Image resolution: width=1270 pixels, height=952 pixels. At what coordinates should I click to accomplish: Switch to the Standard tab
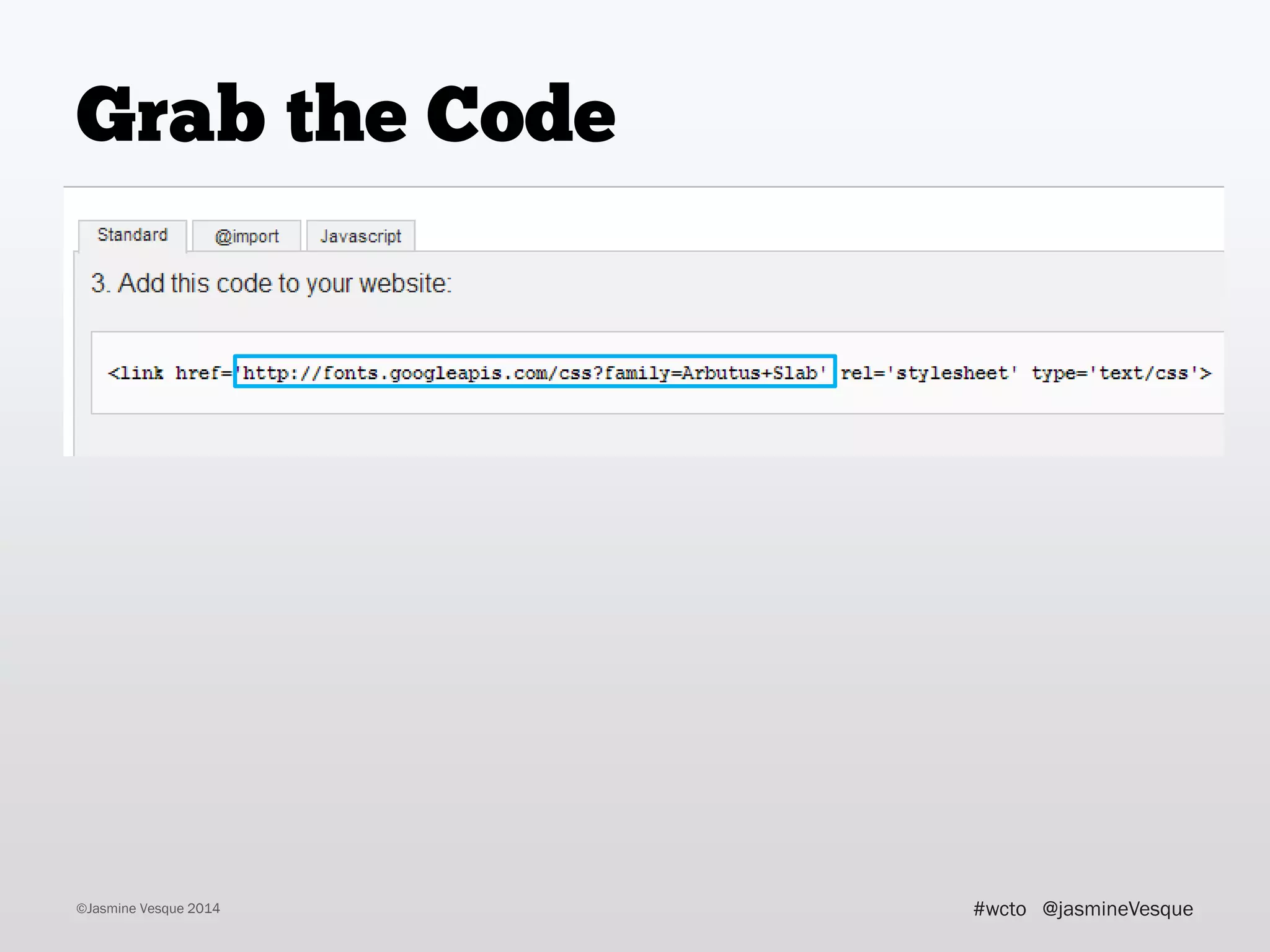(133, 236)
